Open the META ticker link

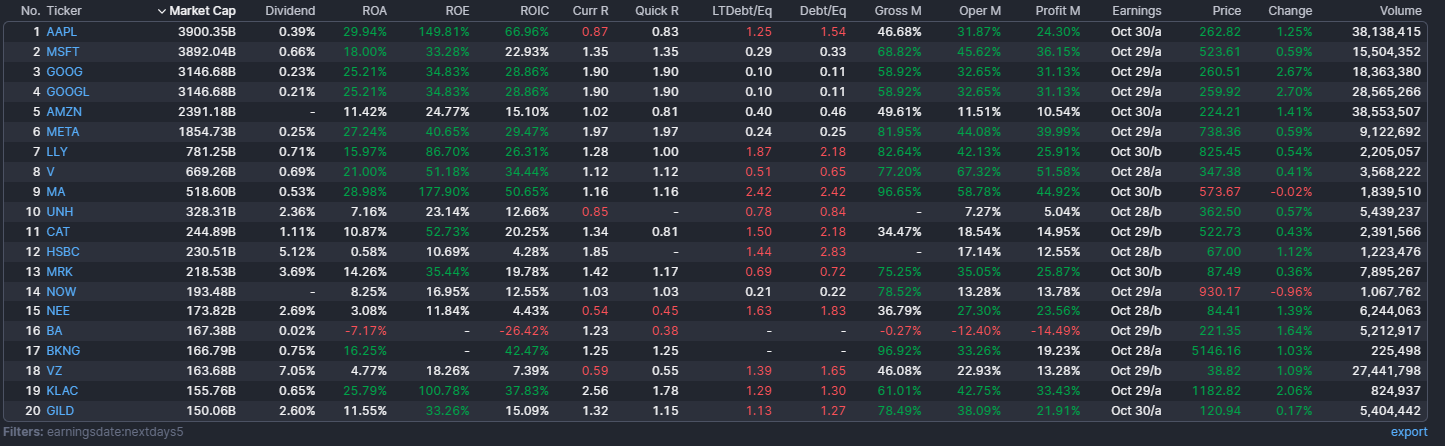pos(63,131)
